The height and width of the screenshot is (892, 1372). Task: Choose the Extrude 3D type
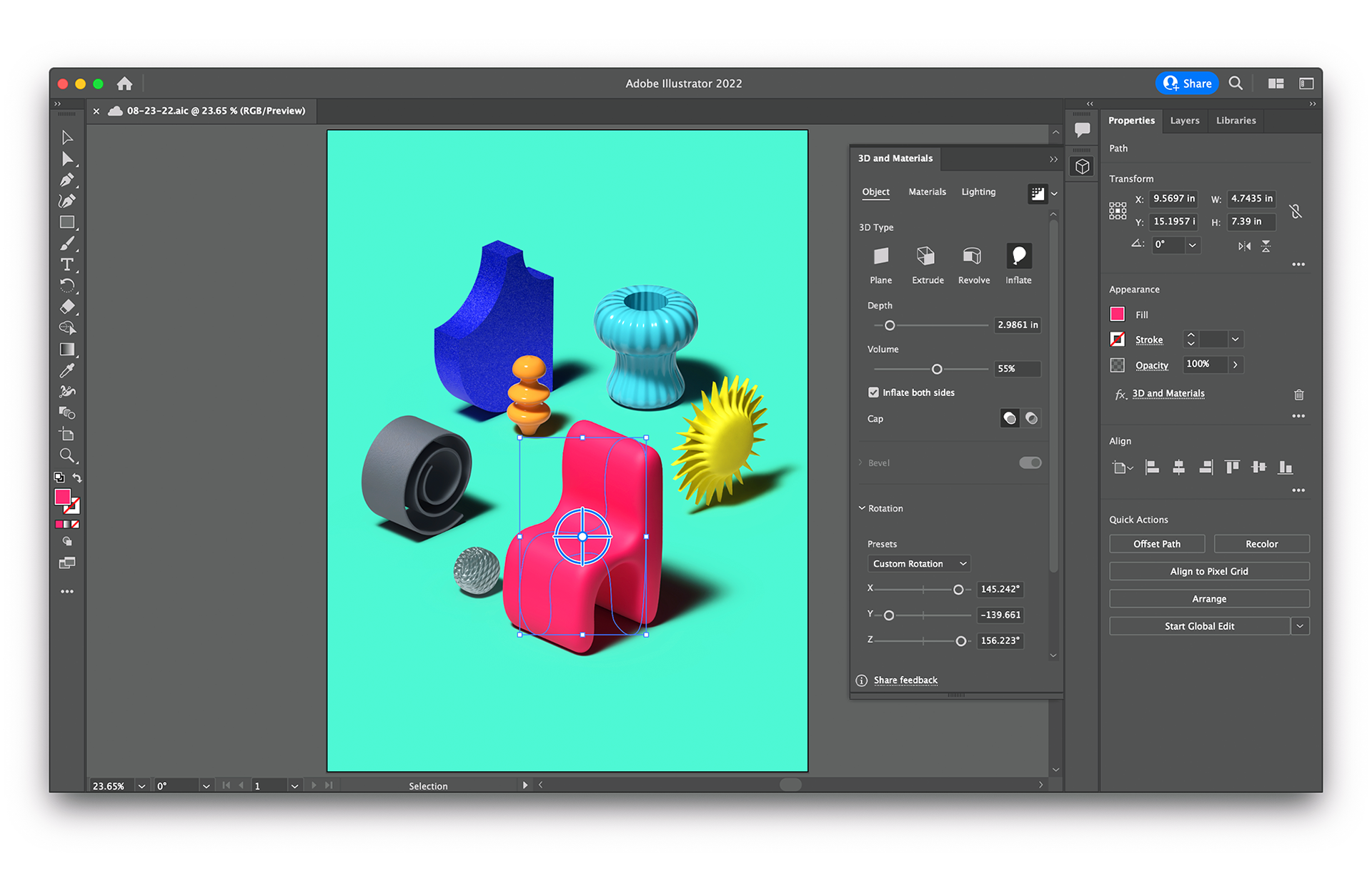coord(926,257)
